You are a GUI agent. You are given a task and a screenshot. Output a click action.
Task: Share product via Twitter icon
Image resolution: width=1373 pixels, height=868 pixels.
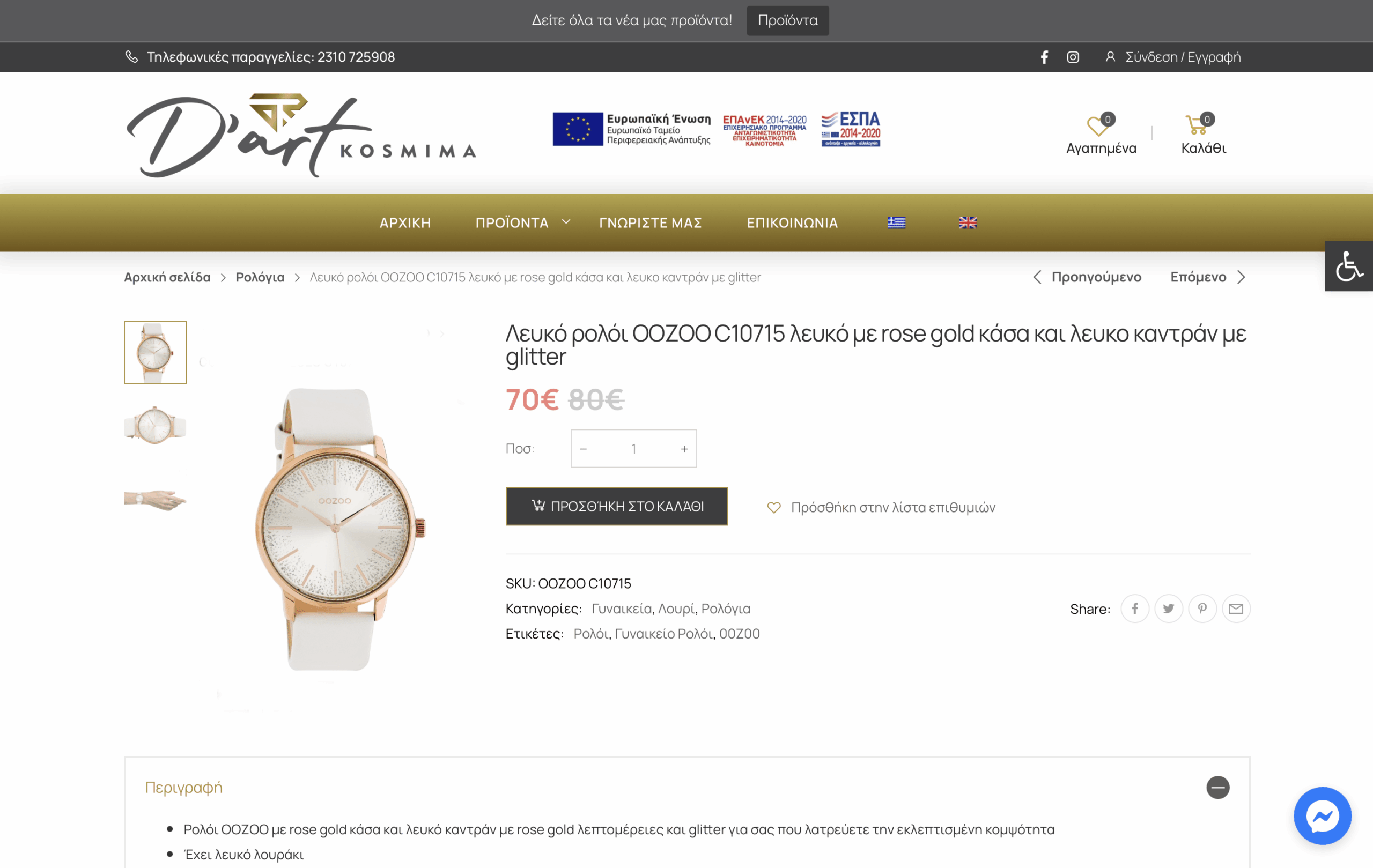pos(1168,609)
